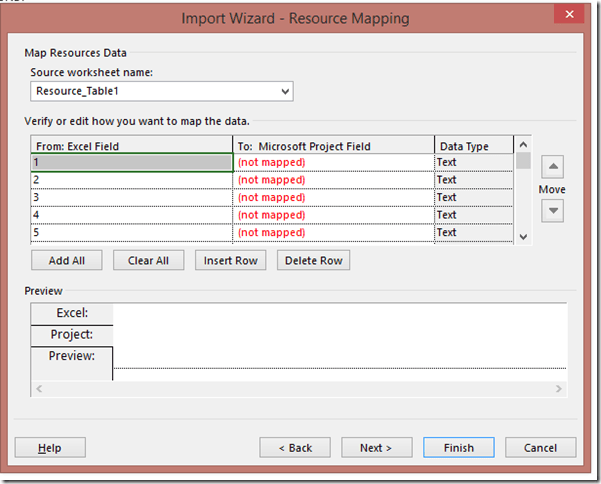Select the Data Type cell in row 3
Viewport: 601px width, 484px height.
473,197
